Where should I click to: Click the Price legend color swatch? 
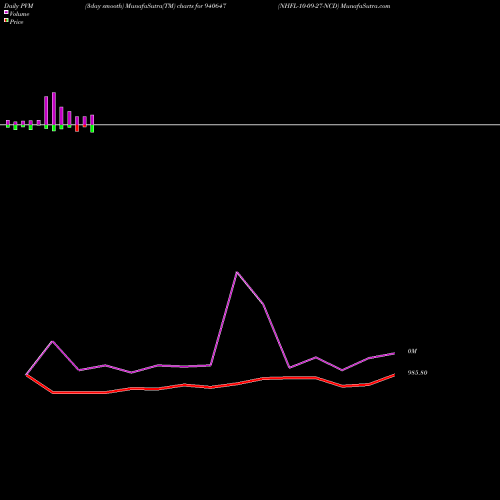[x=6, y=21]
